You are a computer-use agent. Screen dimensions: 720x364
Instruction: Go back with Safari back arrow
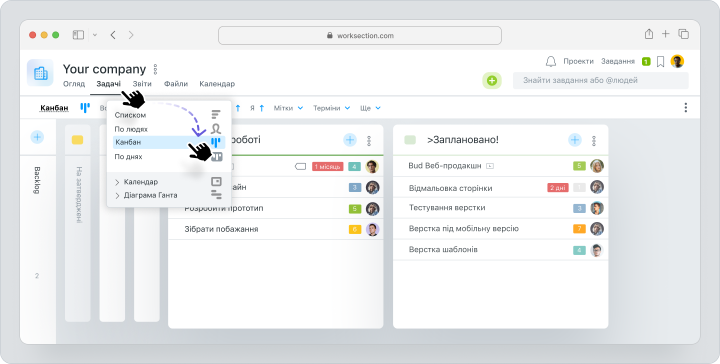tap(113, 35)
